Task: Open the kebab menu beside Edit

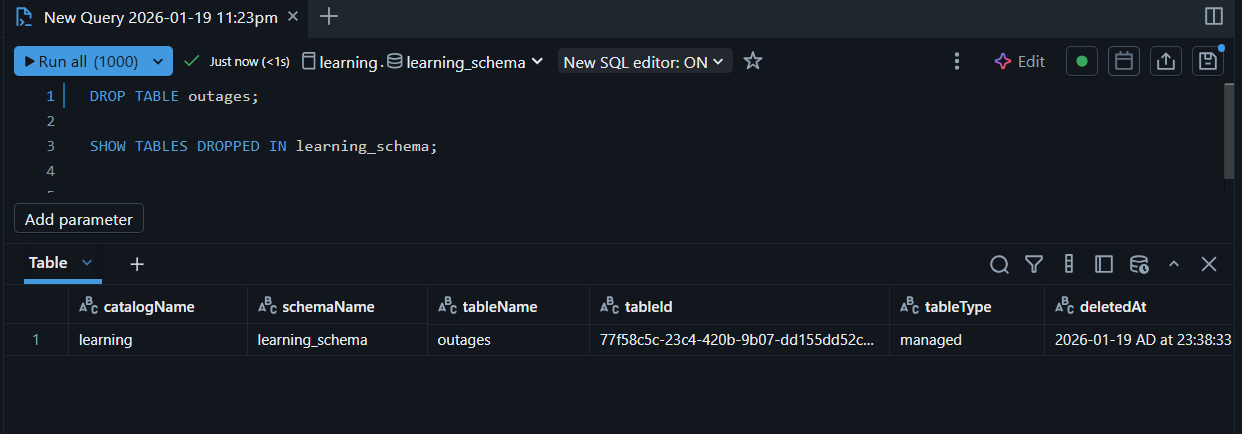Action: point(957,61)
